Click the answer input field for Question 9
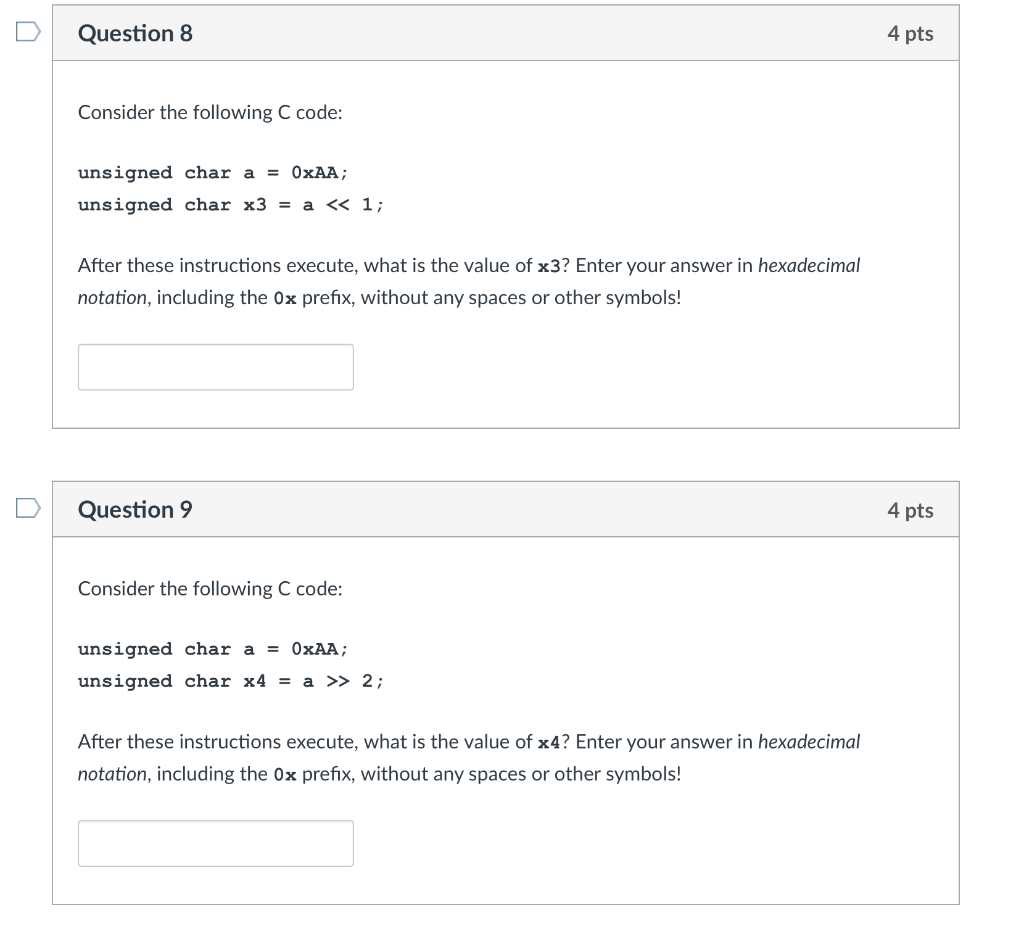Viewport: 1024px width, 944px height. 215,843
